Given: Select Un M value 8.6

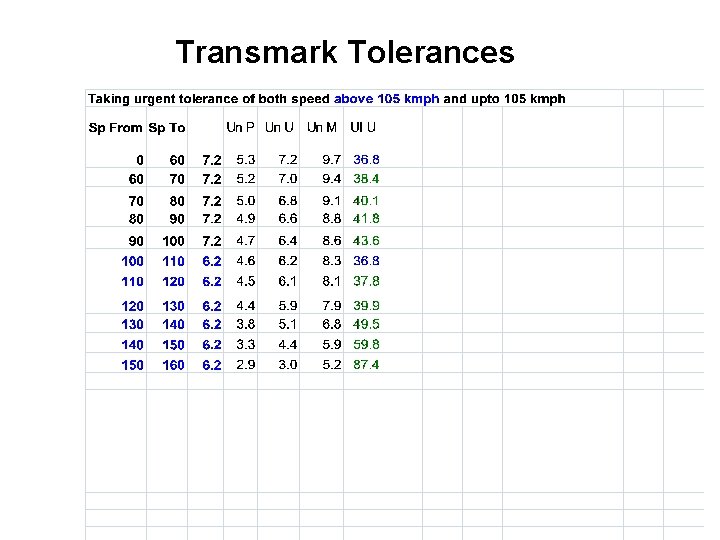Looking at the screenshot, I should [332, 241].
